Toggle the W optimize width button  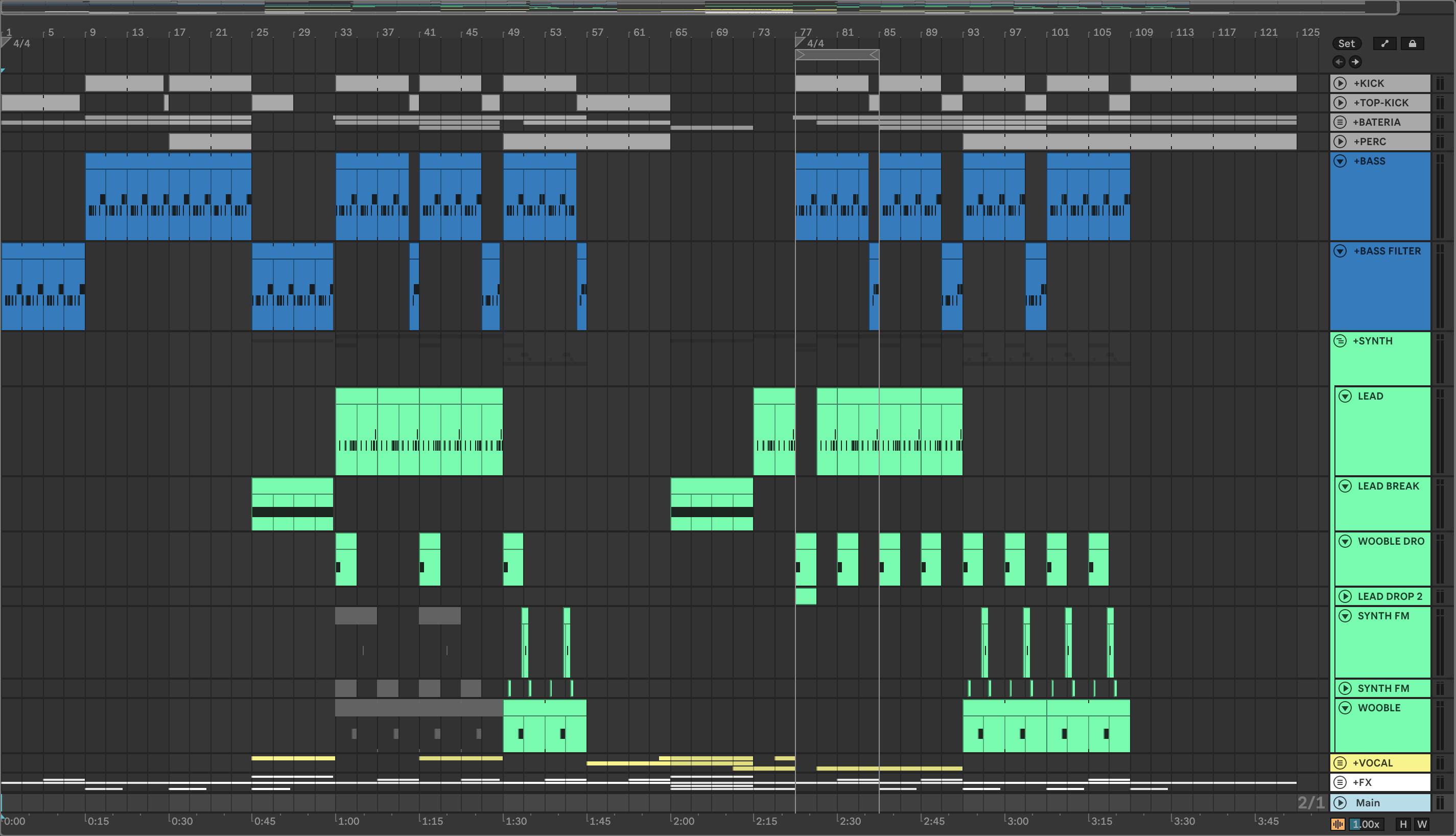[x=1422, y=825]
